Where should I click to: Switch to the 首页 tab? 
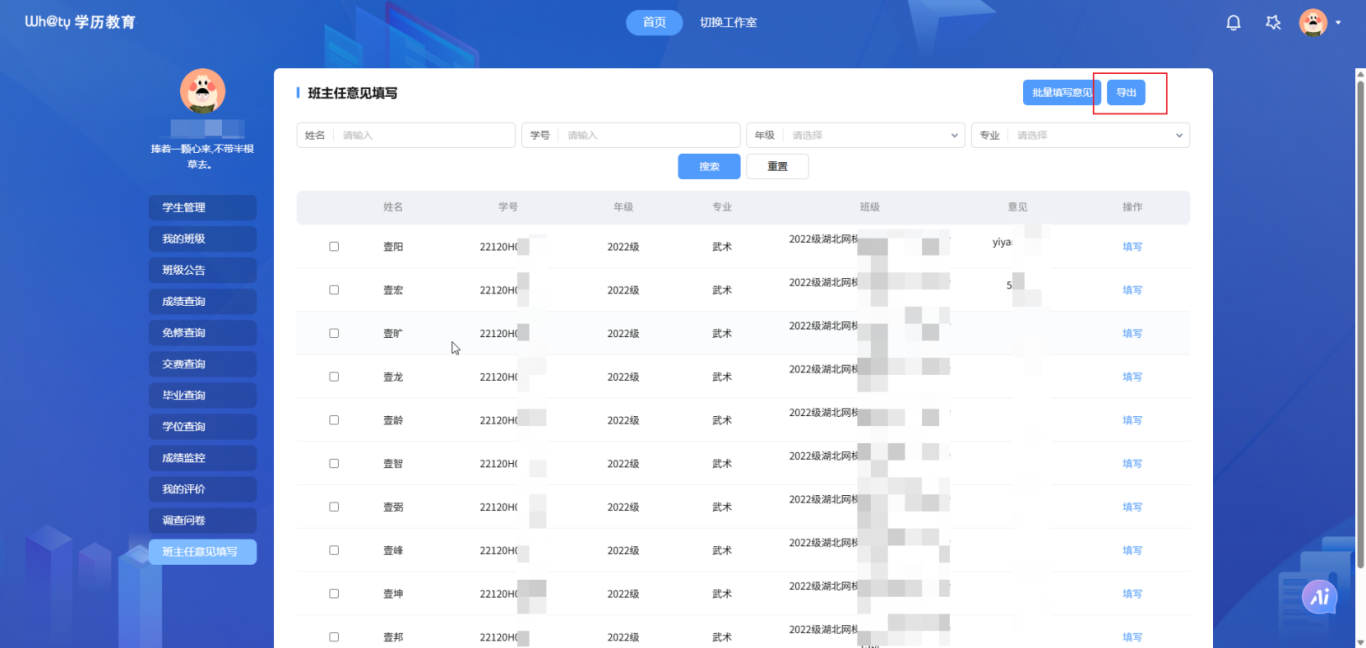[654, 22]
